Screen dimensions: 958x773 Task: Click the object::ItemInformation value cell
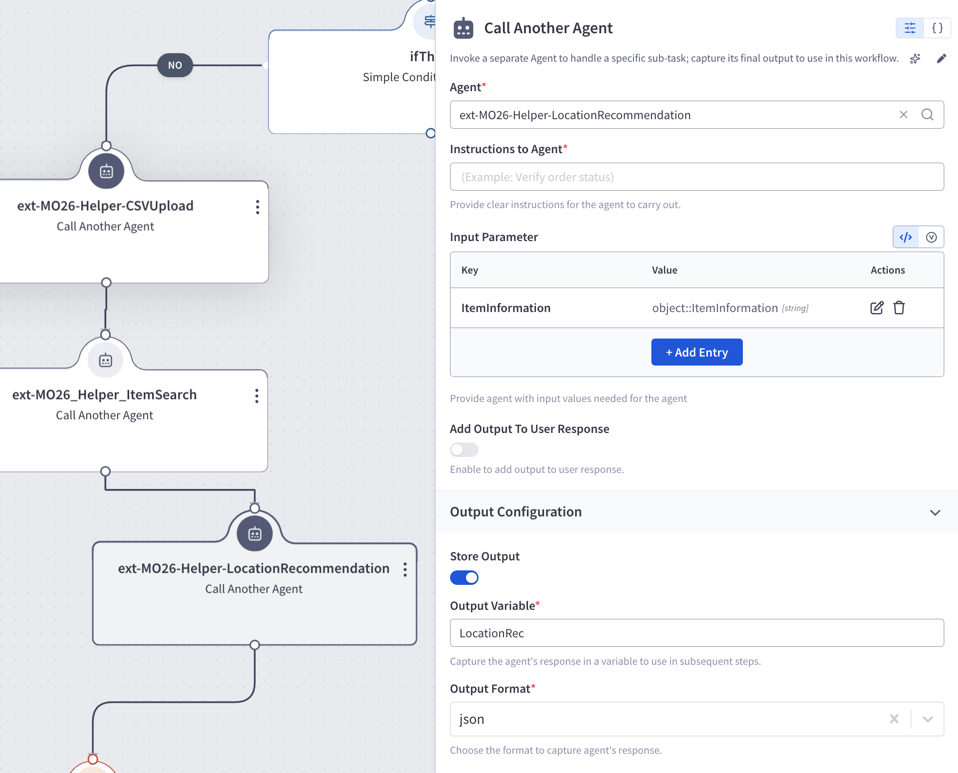(730, 308)
